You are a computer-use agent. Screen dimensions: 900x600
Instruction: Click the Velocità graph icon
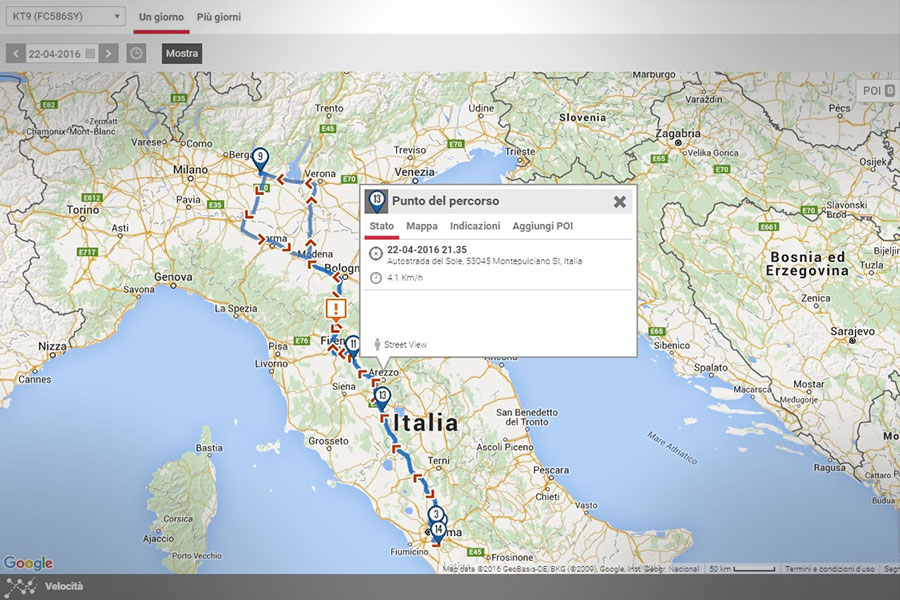[21, 586]
